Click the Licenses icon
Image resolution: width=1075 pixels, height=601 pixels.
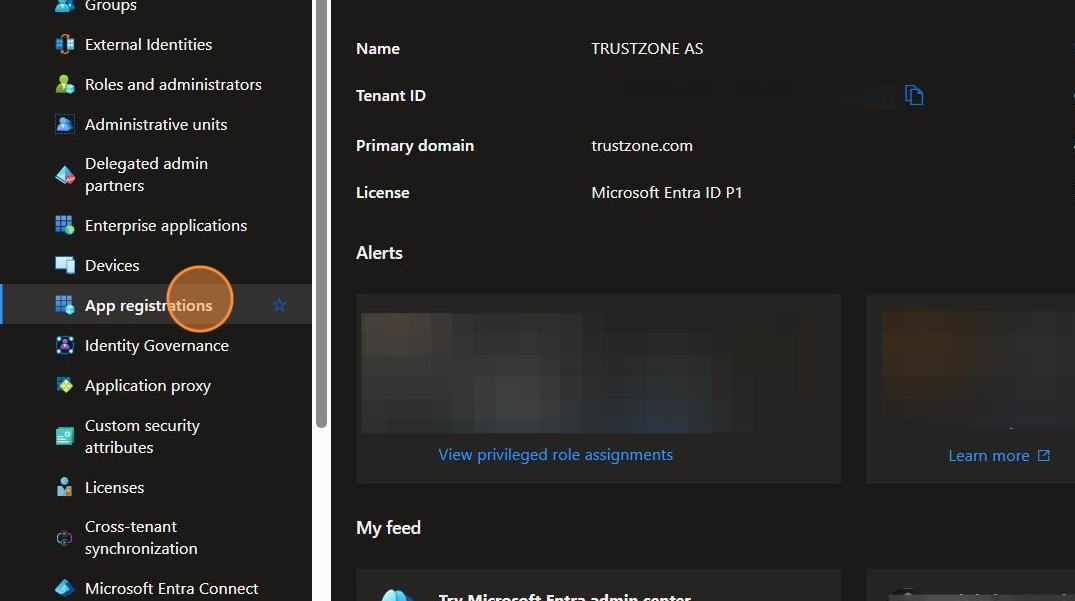64,487
